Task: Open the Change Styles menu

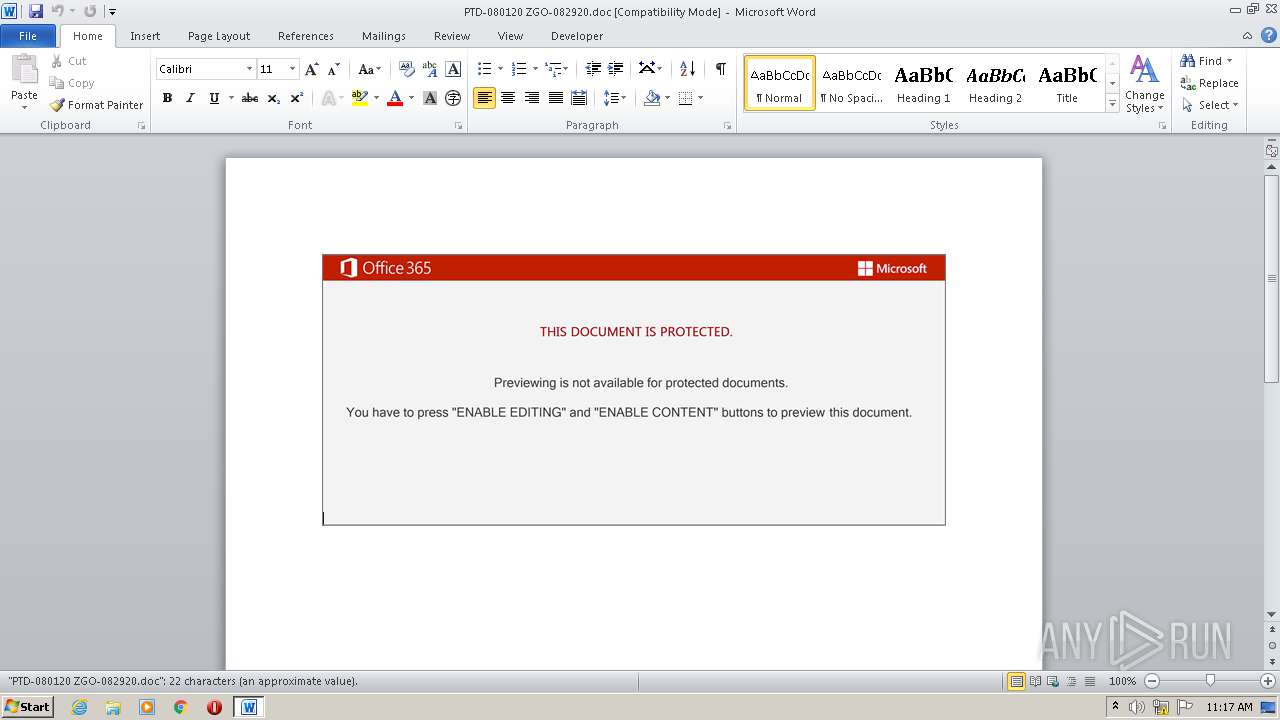Action: (1144, 84)
